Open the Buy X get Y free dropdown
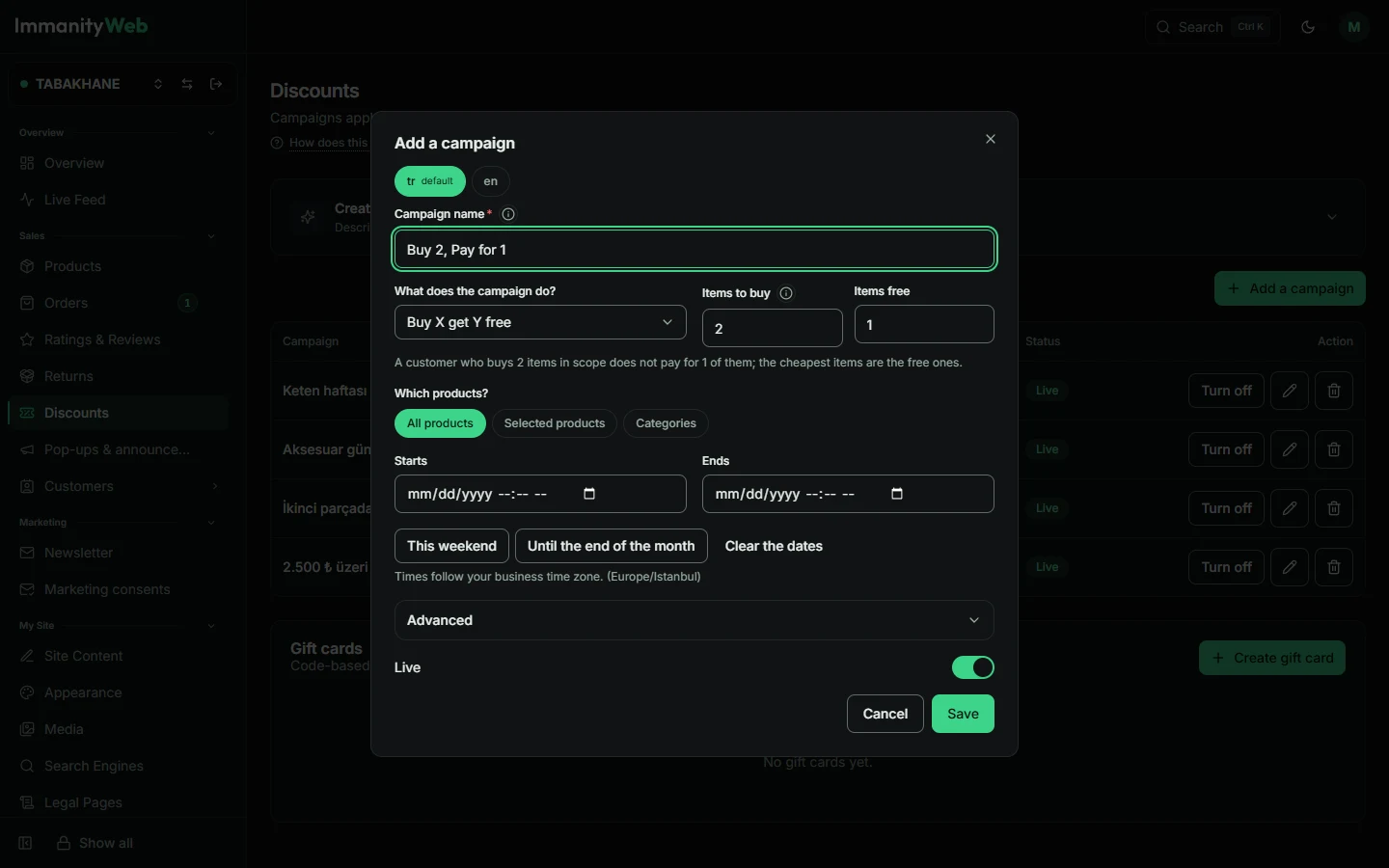This screenshot has width=1389, height=868. (x=540, y=322)
